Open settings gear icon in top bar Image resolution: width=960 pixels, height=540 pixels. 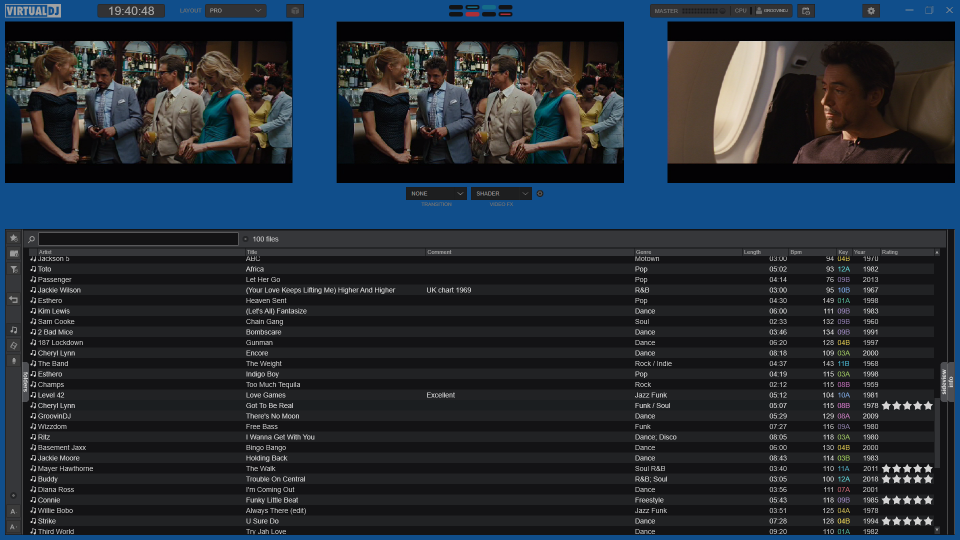click(871, 11)
